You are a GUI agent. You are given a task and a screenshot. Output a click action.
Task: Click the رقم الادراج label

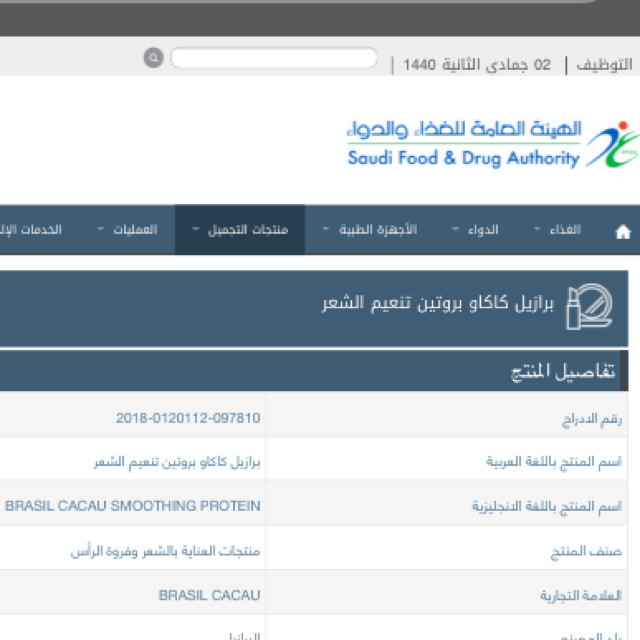point(592,420)
